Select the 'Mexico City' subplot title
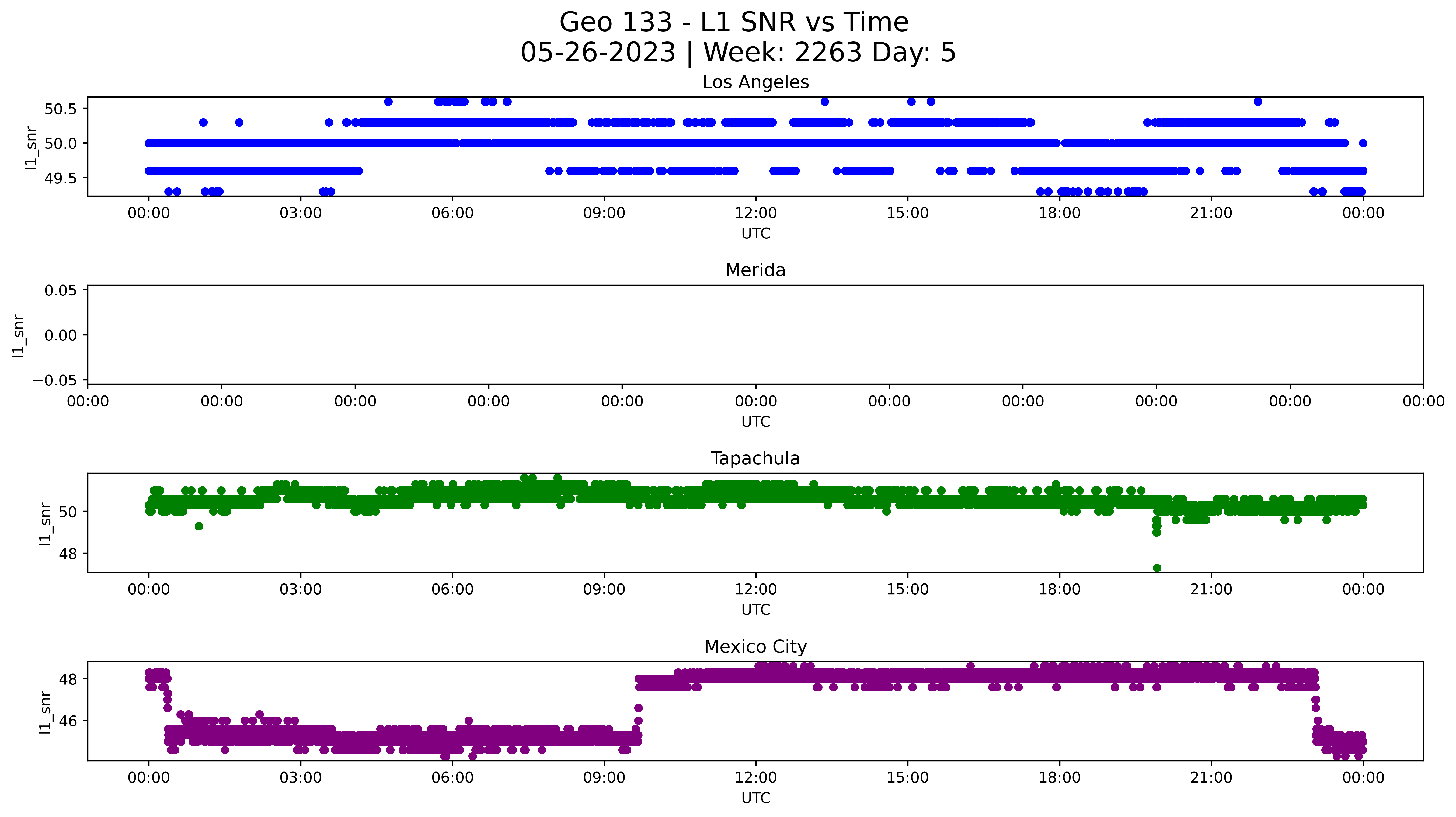 click(756, 647)
